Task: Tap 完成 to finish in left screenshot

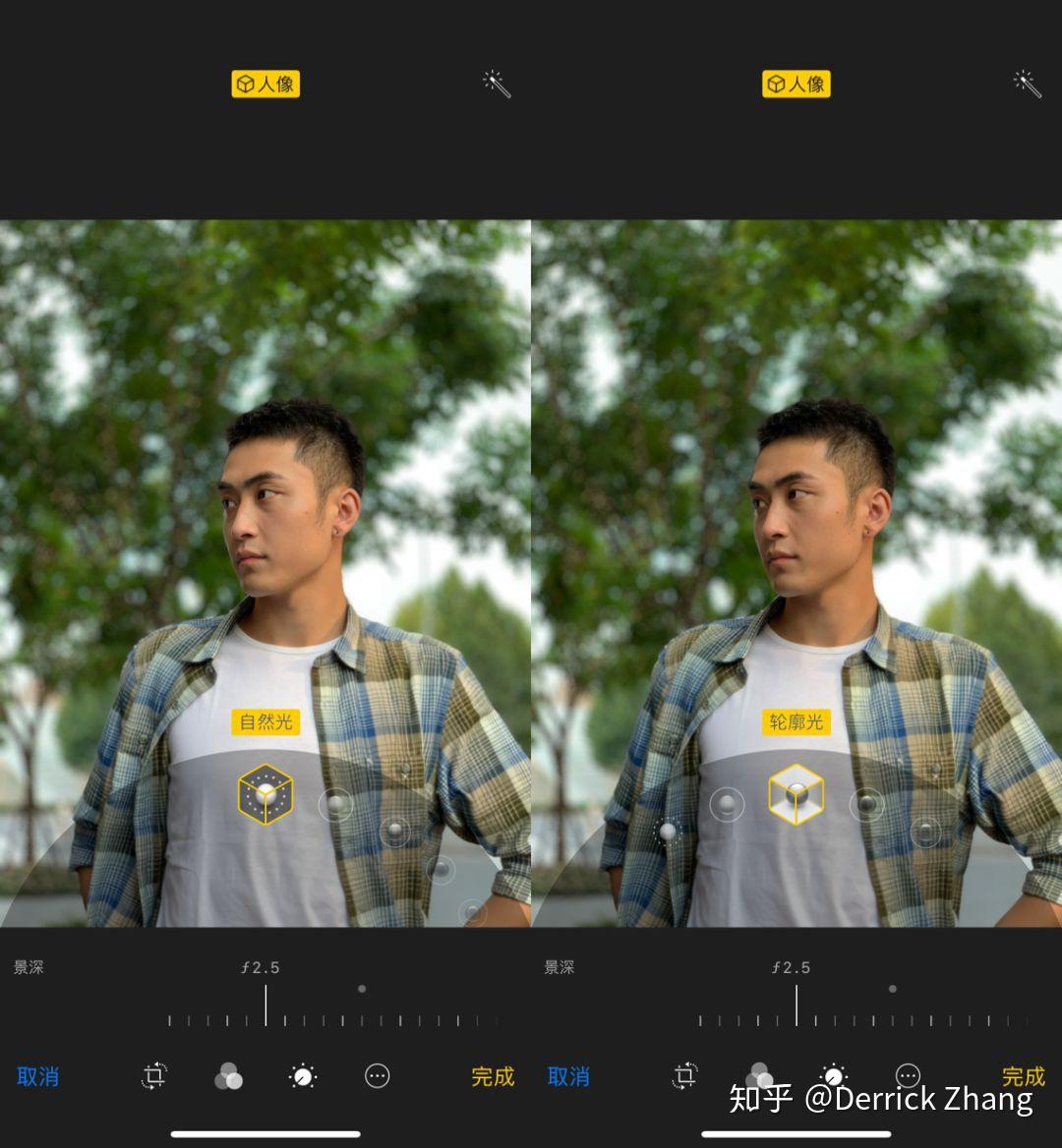Action: click(493, 1077)
